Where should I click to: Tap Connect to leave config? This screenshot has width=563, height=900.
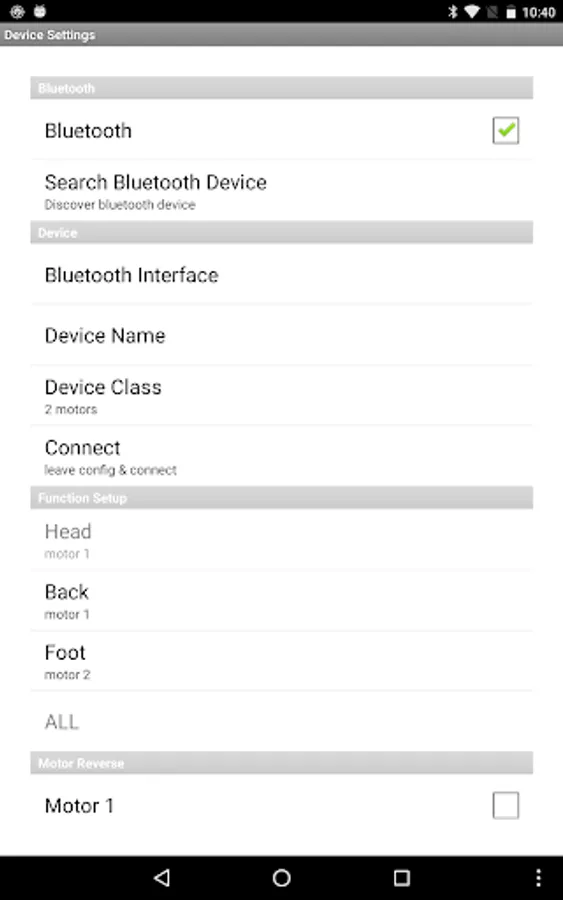(x=281, y=456)
